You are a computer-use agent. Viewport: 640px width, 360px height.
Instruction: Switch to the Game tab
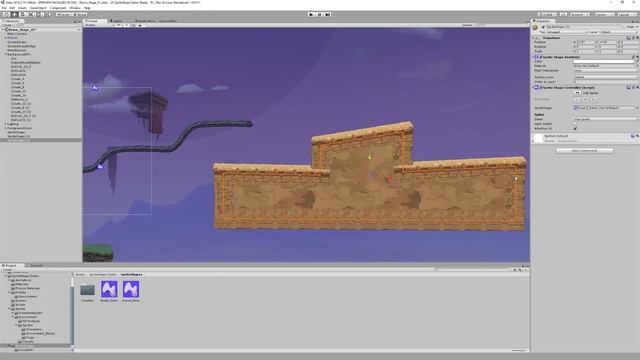[118, 21]
